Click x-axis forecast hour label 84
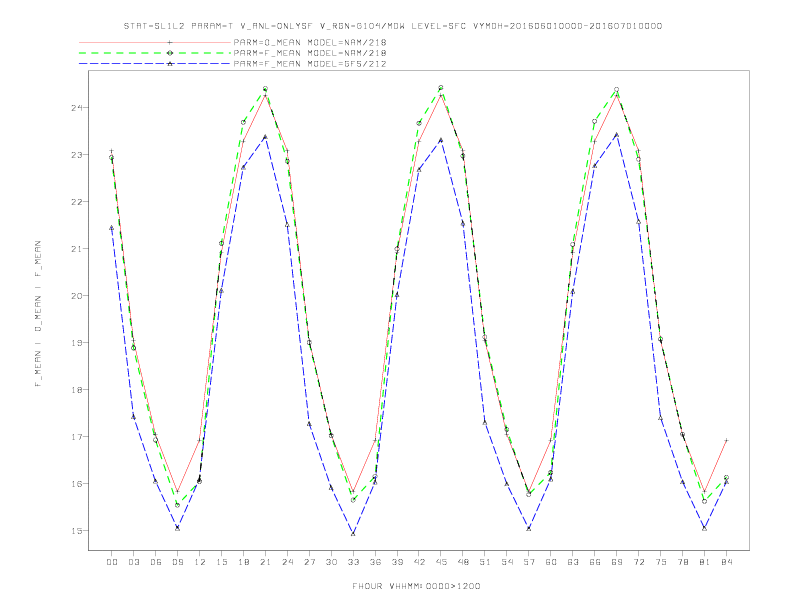 tap(727, 562)
